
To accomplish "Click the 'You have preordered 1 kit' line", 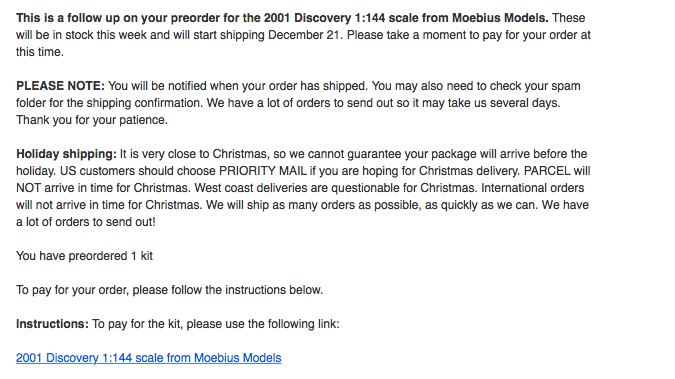I will tap(84, 256).
